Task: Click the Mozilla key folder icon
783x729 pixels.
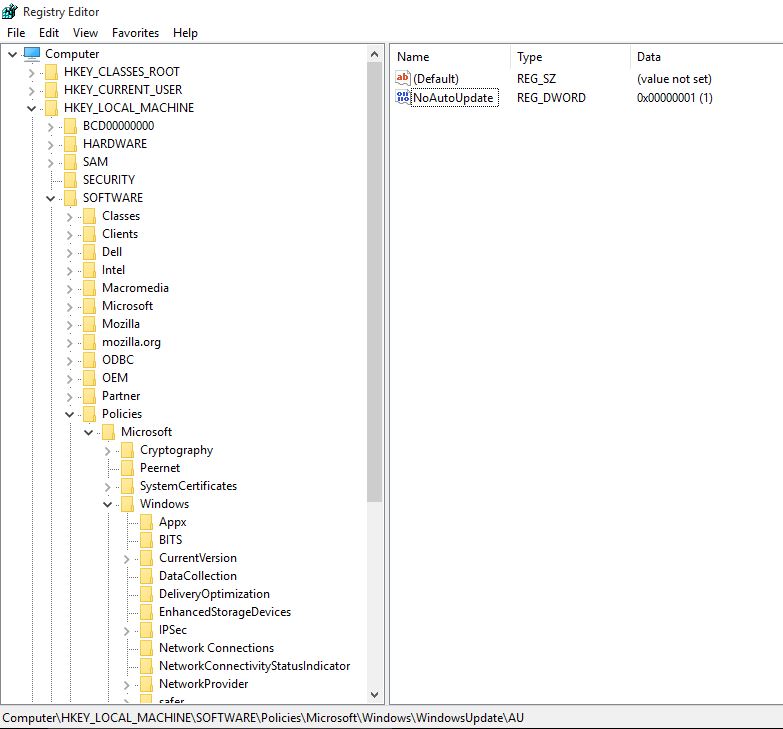Action: (89, 324)
